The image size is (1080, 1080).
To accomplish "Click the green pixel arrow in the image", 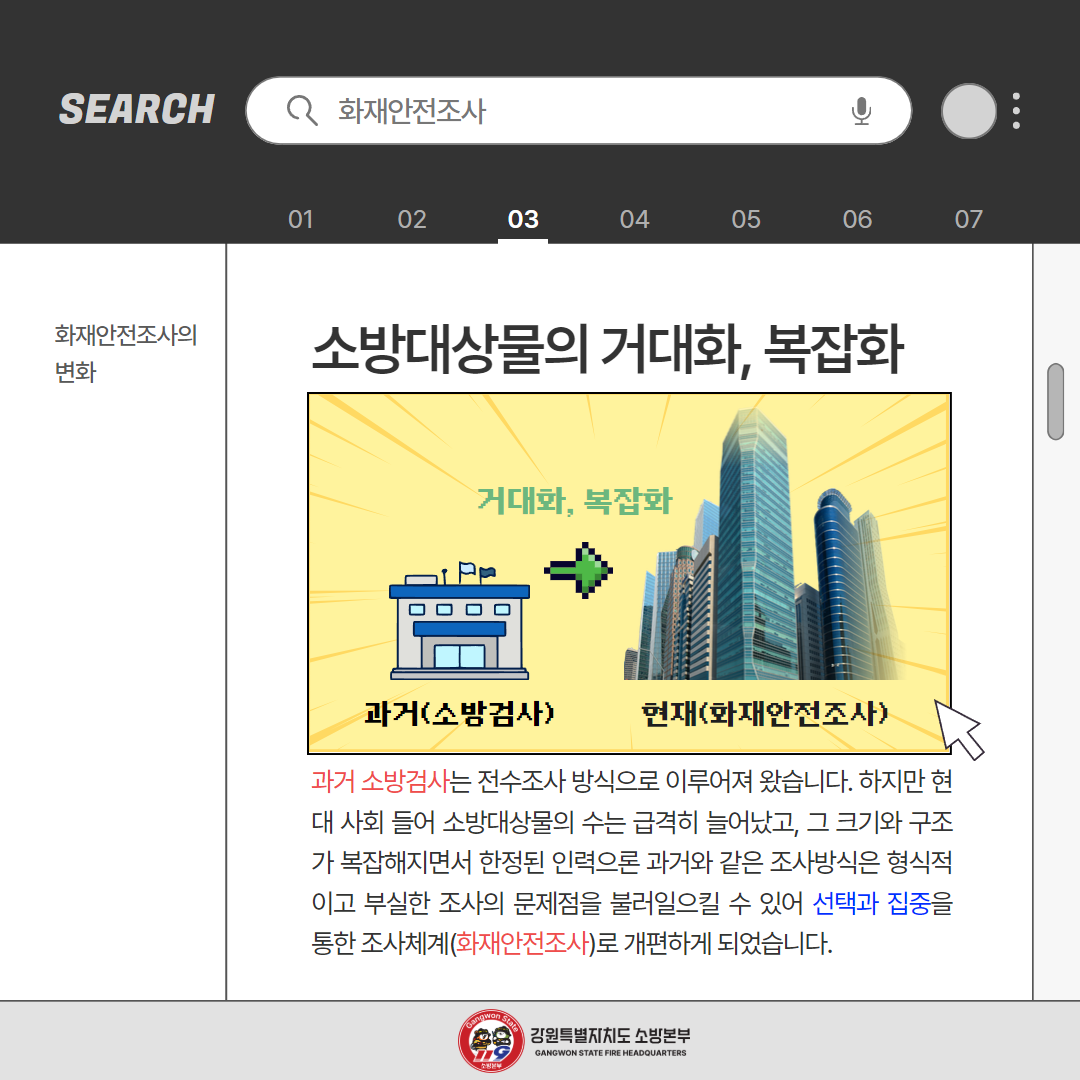I will point(579,571).
